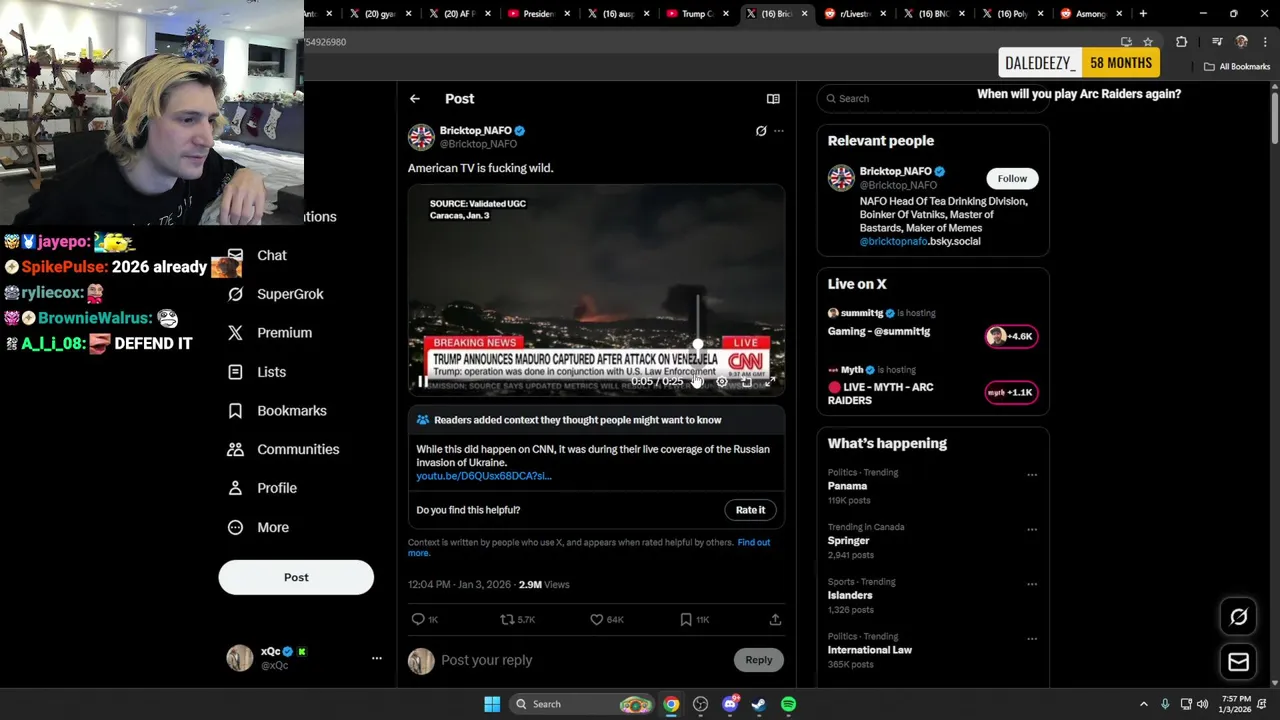Screen dimensions: 1280x720
Task: Switch to the Asmongold Reddit tab
Action: (1092, 14)
